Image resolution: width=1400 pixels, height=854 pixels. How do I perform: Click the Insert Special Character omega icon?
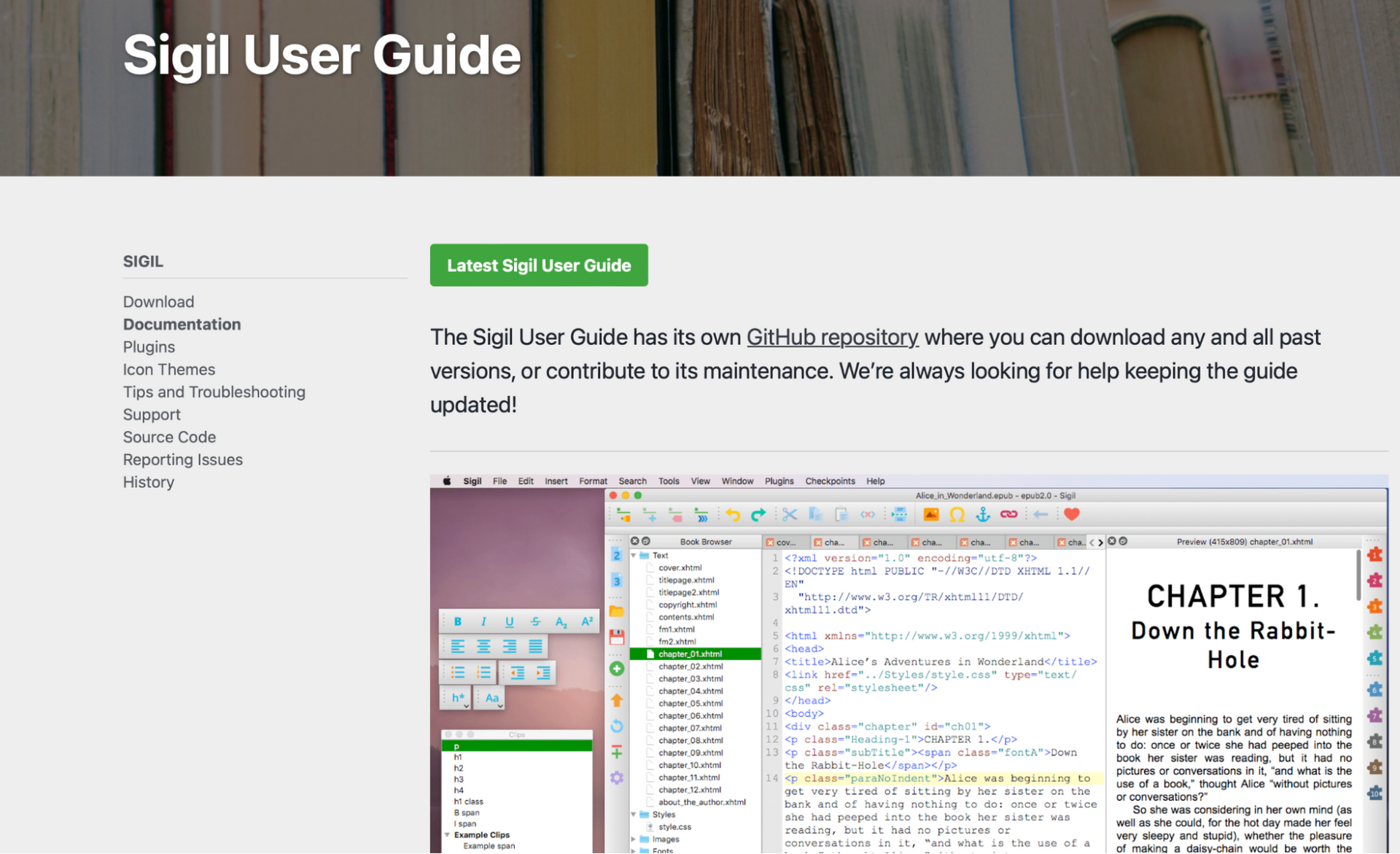click(x=957, y=515)
